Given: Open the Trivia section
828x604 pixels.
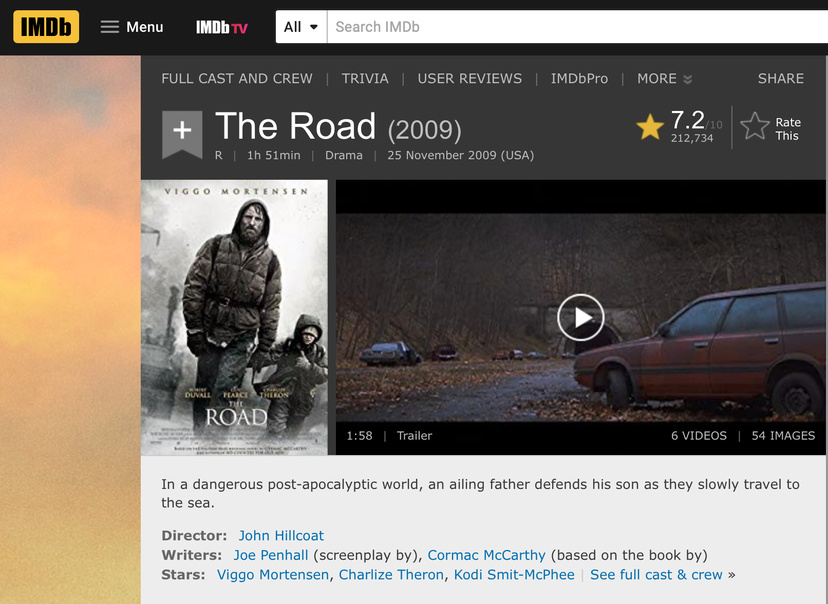Looking at the screenshot, I should point(365,79).
